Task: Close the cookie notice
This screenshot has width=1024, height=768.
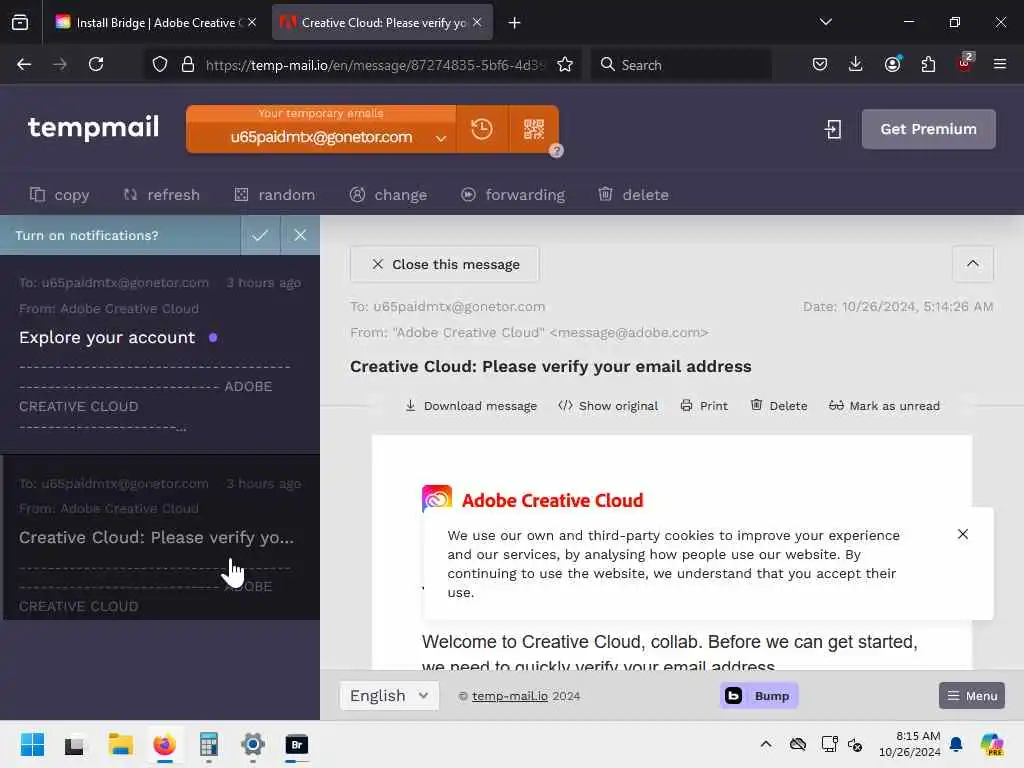Action: point(963,534)
